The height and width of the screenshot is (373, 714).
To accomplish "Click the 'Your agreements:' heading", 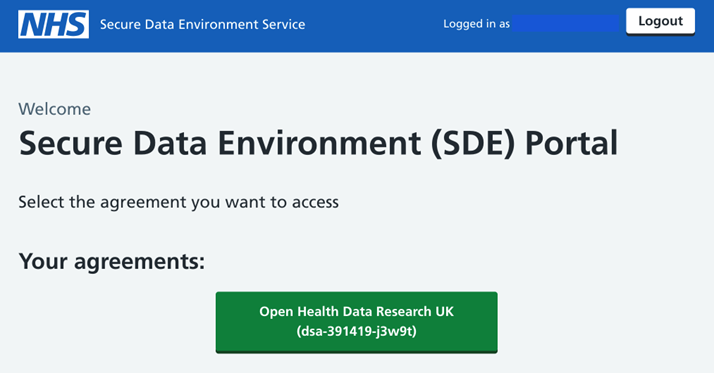I will coord(112,261).
